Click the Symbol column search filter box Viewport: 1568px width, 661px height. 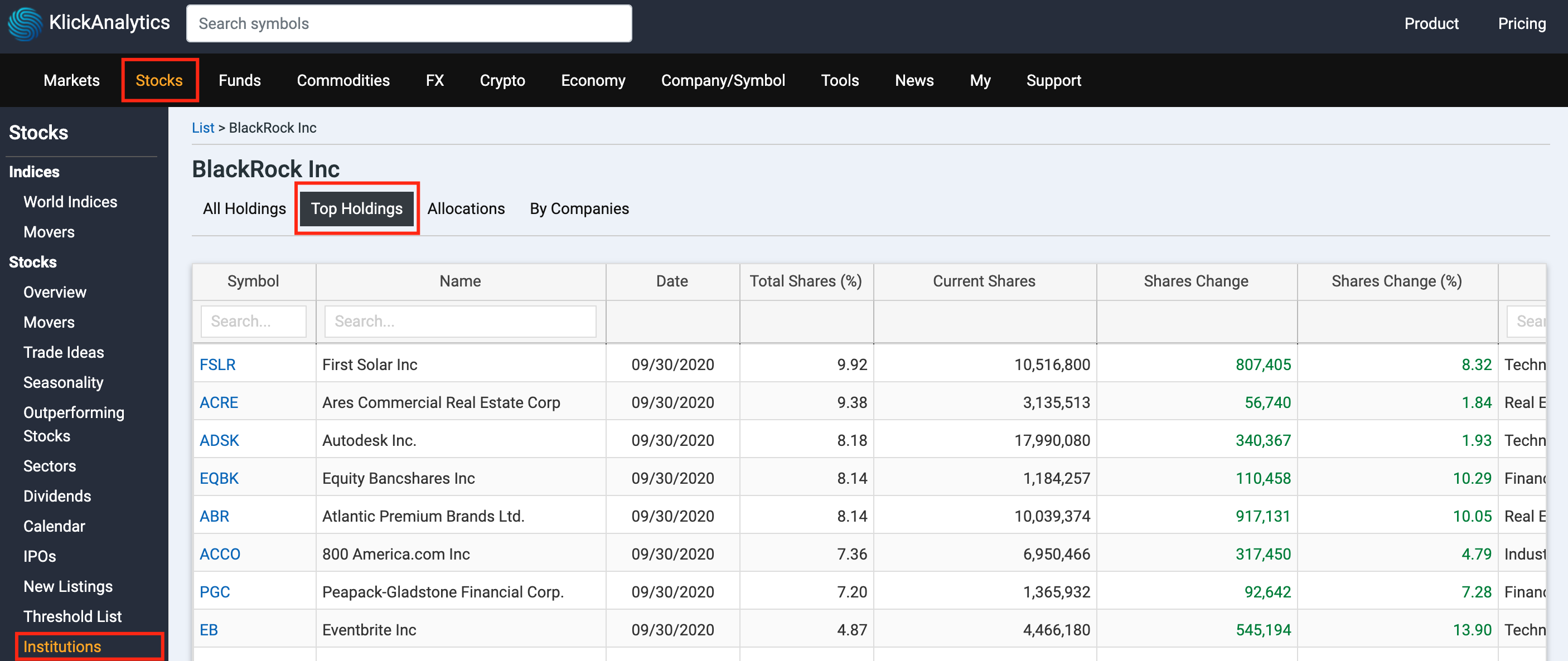[x=253, y=322]
